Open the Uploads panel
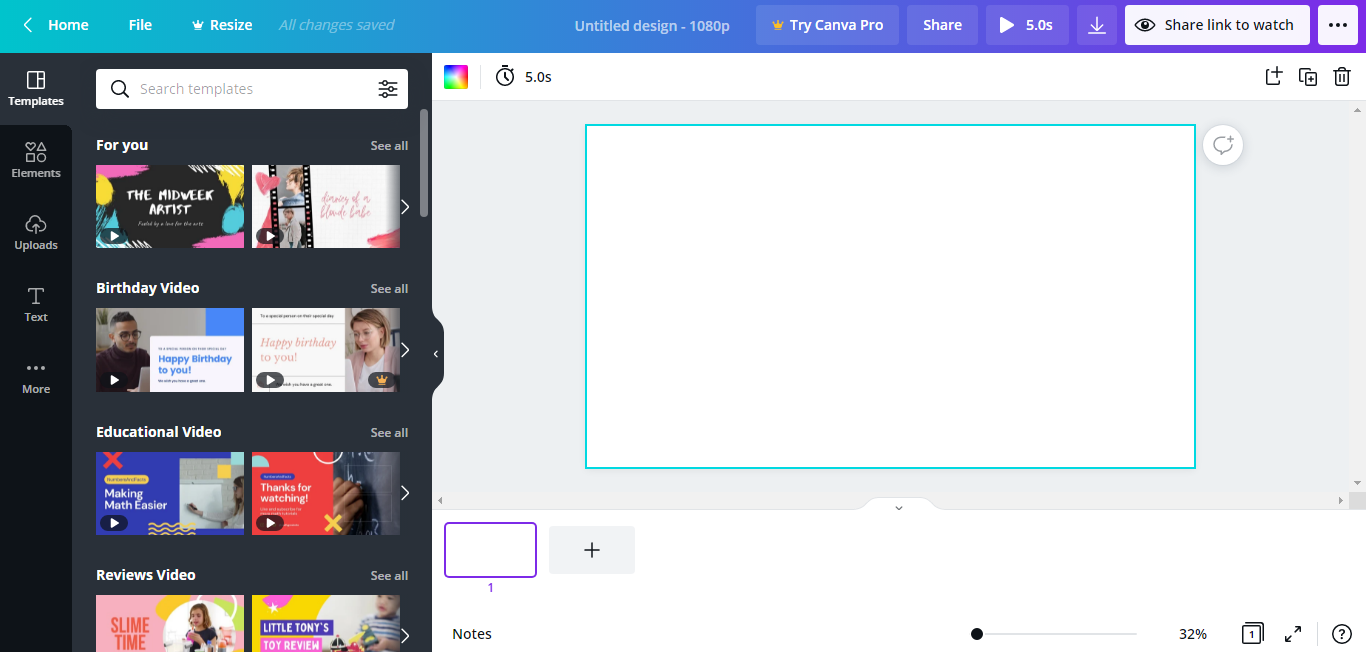 point(36,232)
